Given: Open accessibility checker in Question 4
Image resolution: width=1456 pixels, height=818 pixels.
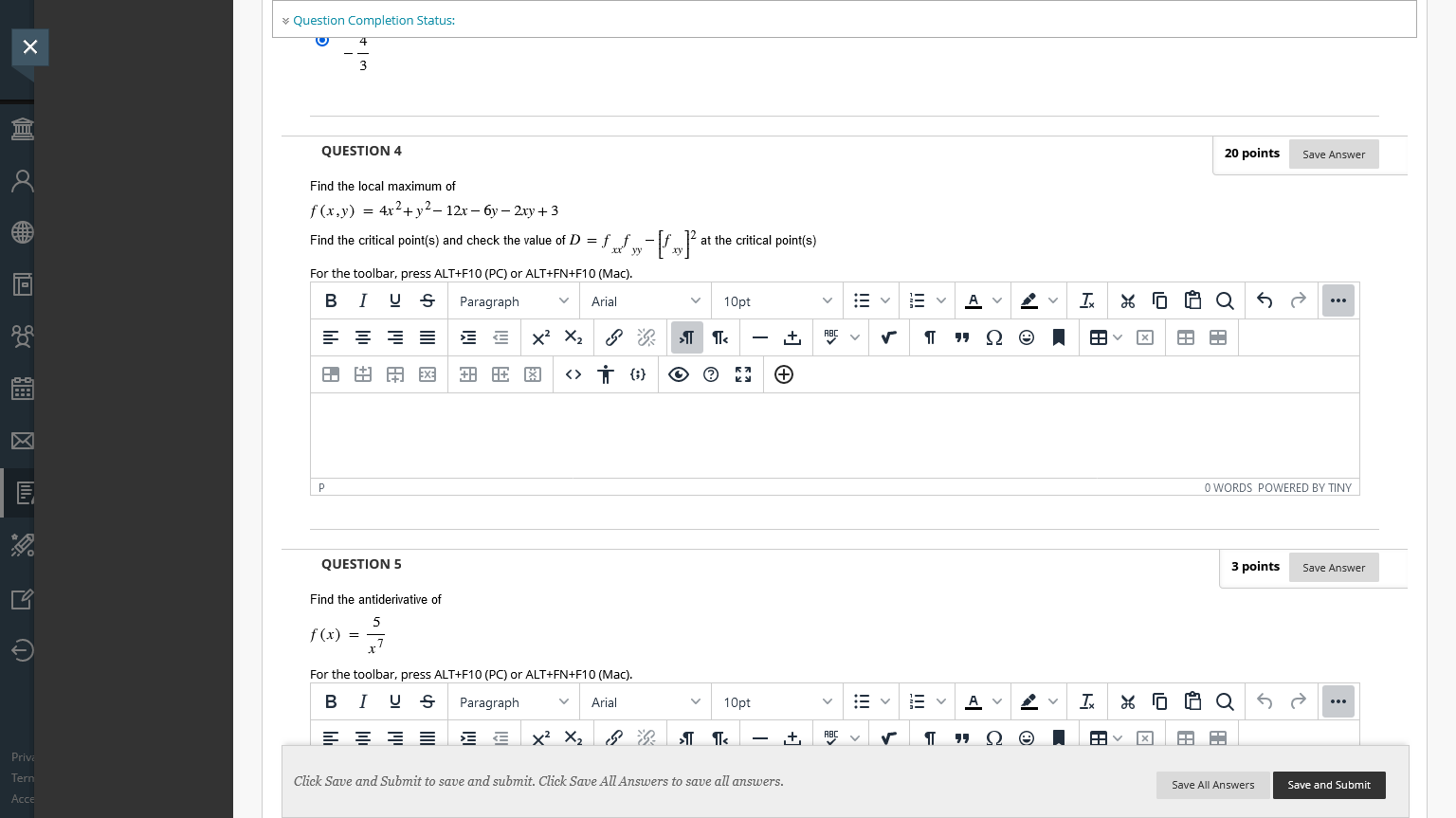Looking at the screenshot, I should point(606,374).
